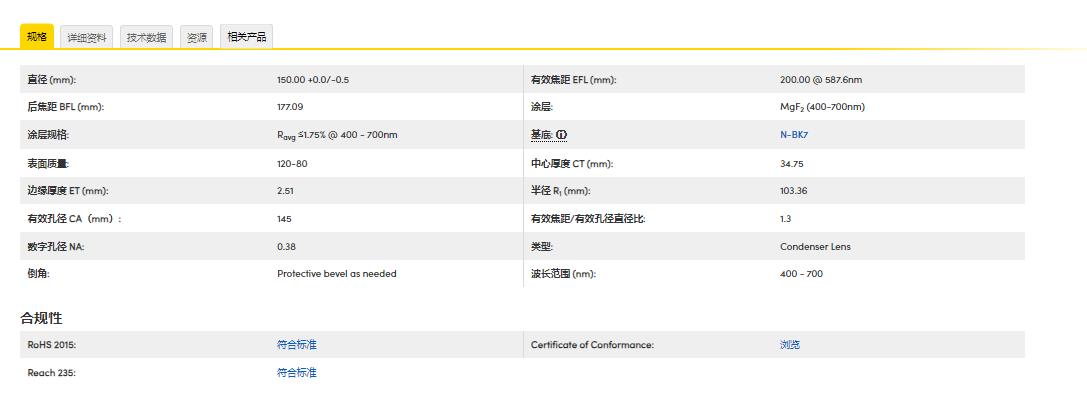Click the Protective bevel as needed text
Image resolution: width=1087 pixels, height=416 pixels.
point(336,274)
